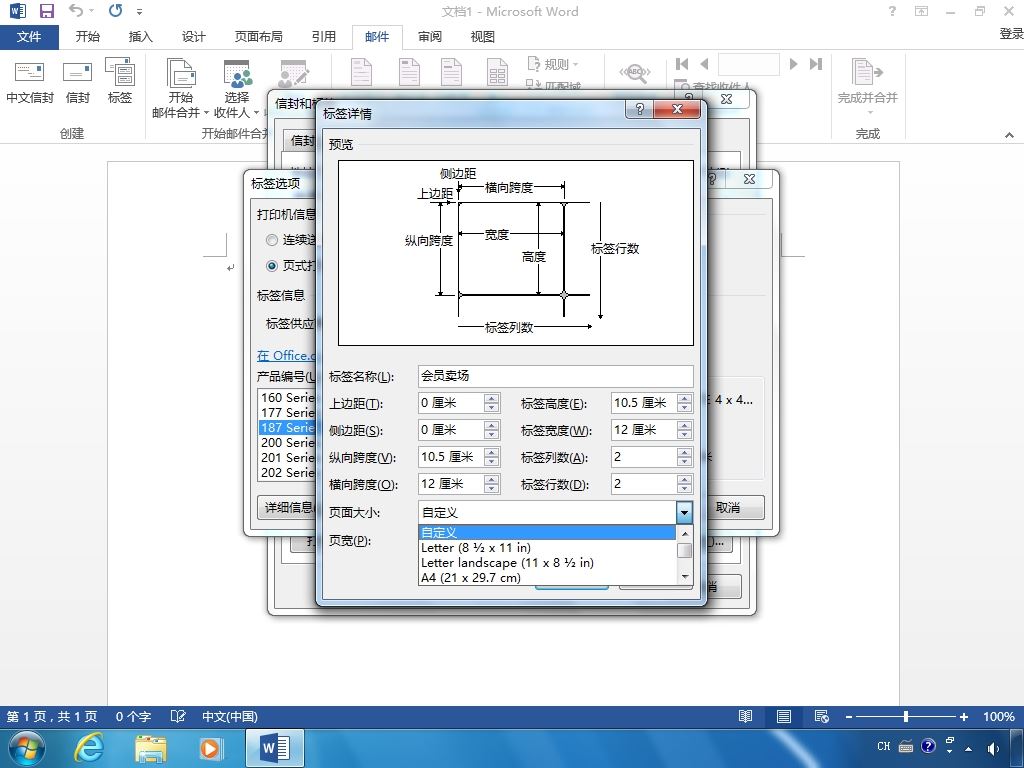Image resolution: width=1024 pixels, height=768 pixels.
Task: Open Customize Quick Access Toolbar dropdown
Action: 139,12
